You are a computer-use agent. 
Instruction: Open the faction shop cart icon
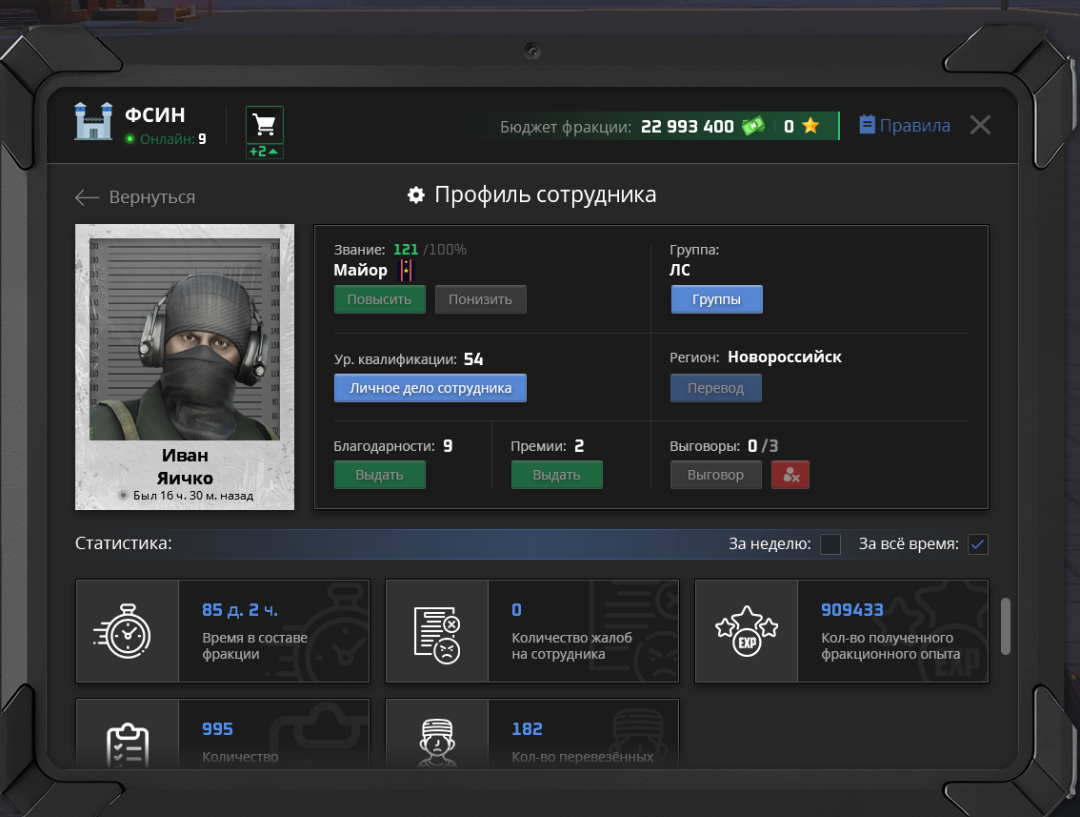pos(264,125)
